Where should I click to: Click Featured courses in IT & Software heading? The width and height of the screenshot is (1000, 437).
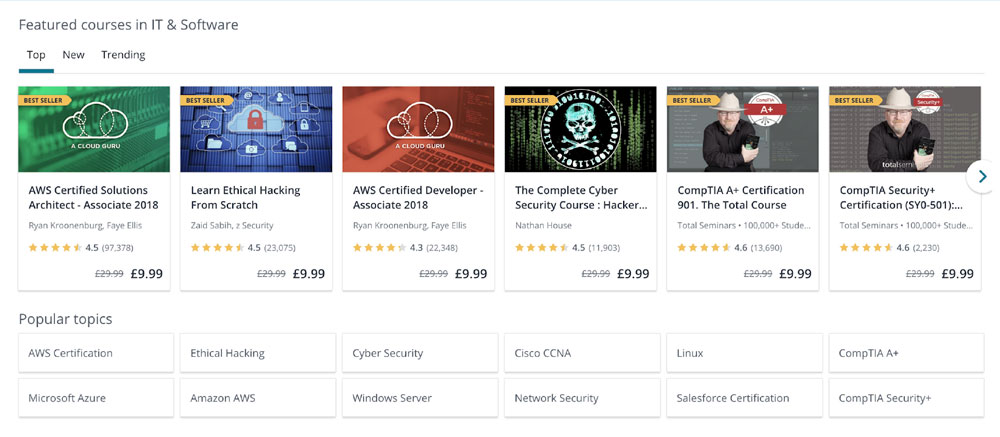(x=128, y=25)
